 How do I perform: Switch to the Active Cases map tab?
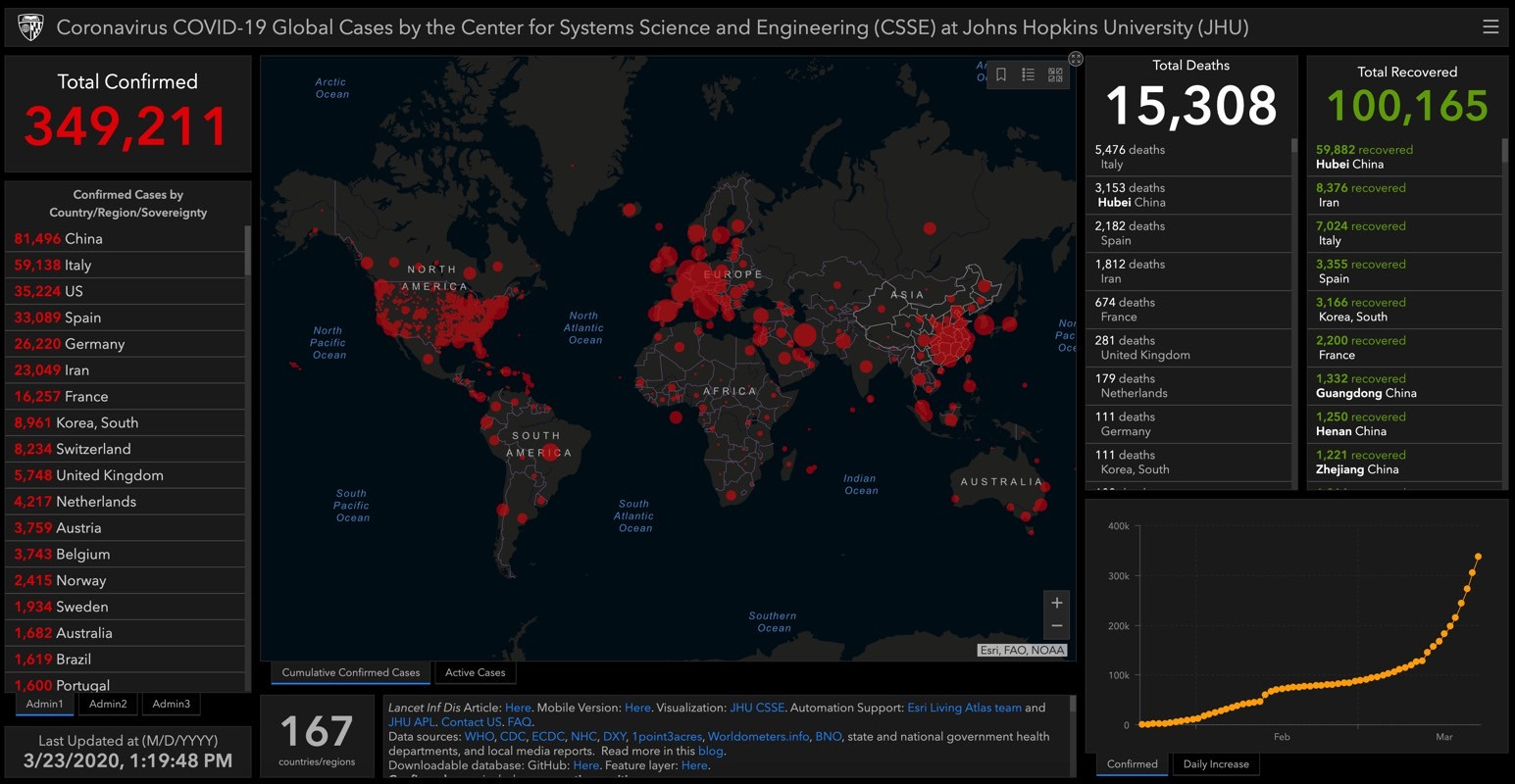click(475, 672)
